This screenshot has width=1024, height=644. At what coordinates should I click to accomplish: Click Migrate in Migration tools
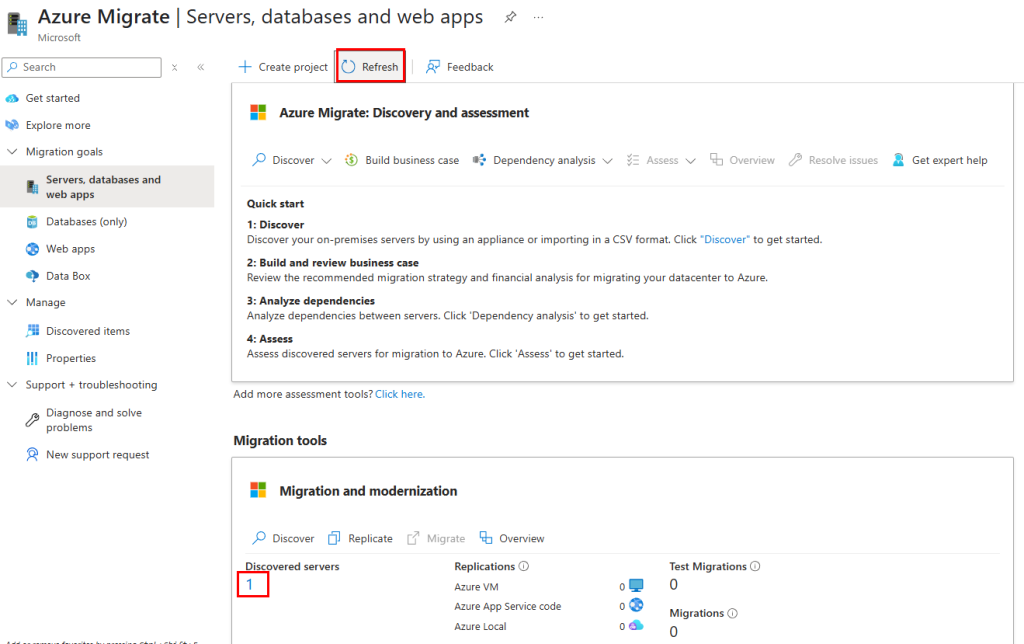click(x=436, y=538)
